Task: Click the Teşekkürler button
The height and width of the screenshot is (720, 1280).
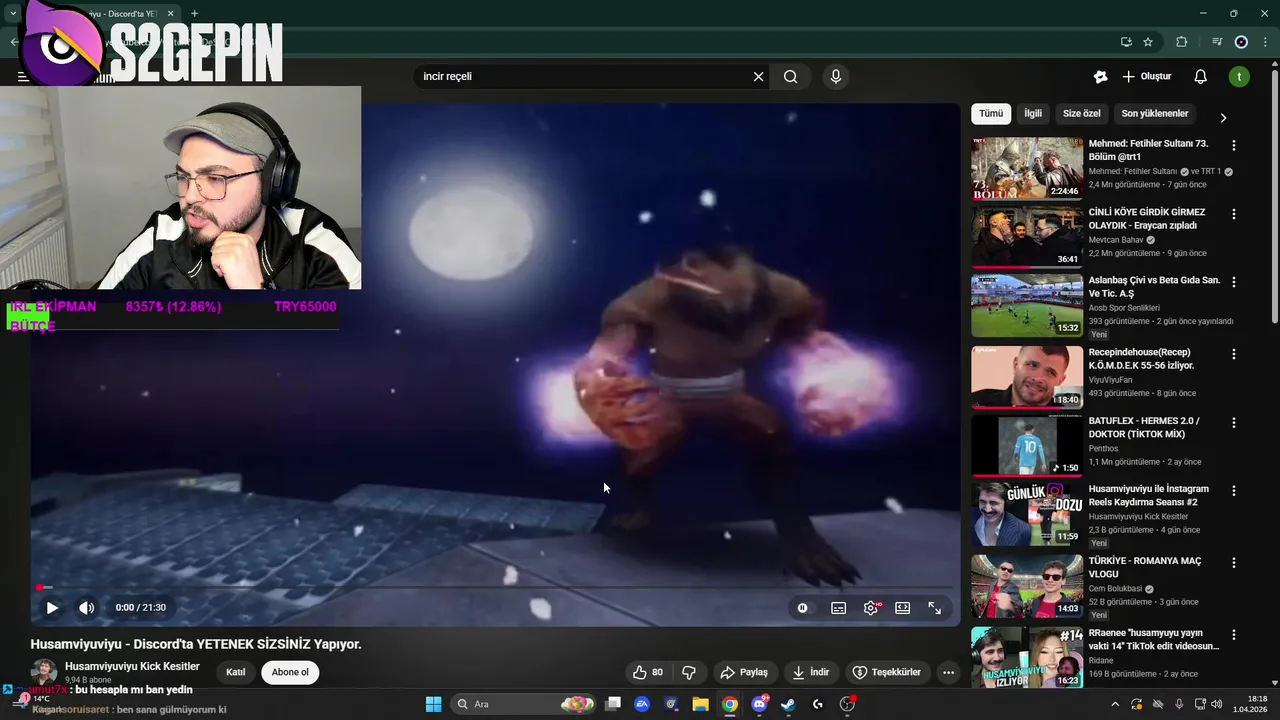Action: point(886,672)
